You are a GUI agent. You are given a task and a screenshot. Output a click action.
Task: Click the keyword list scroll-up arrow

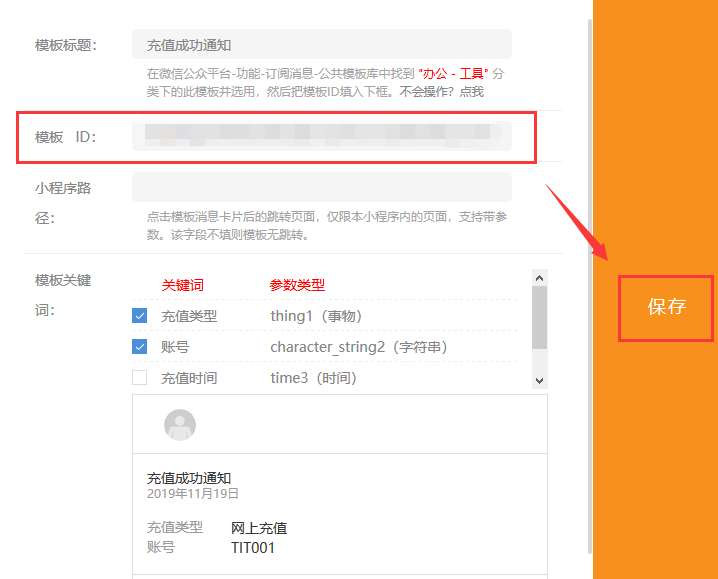(540, 278)
